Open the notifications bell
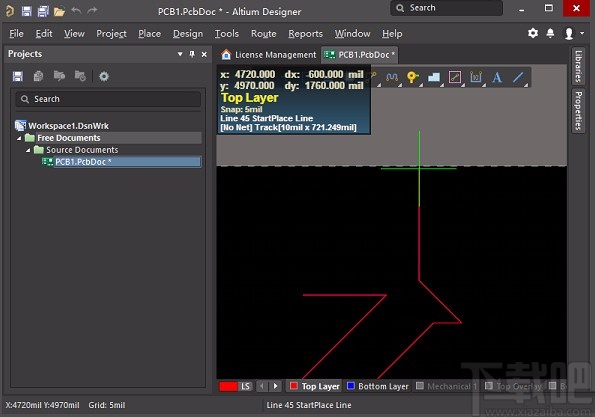 click(550, 33)
